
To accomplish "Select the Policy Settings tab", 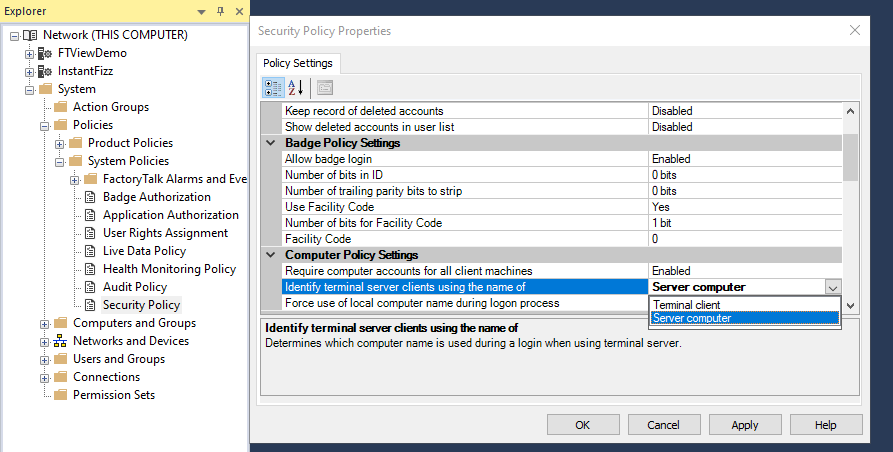I will pos(299,63).
